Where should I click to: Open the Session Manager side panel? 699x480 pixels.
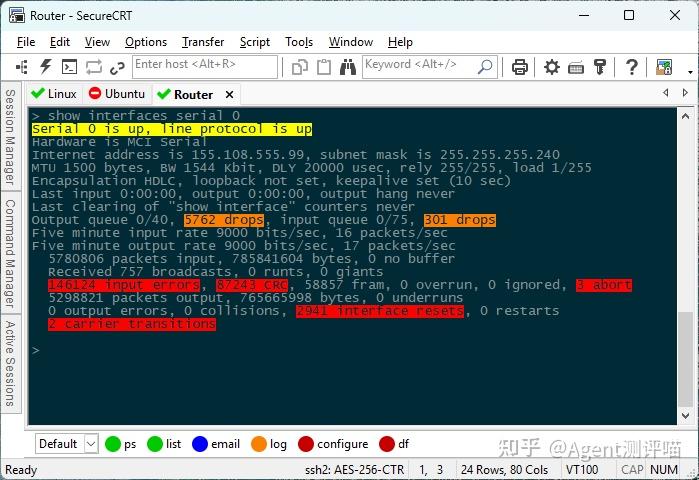(x=10, y=136)
